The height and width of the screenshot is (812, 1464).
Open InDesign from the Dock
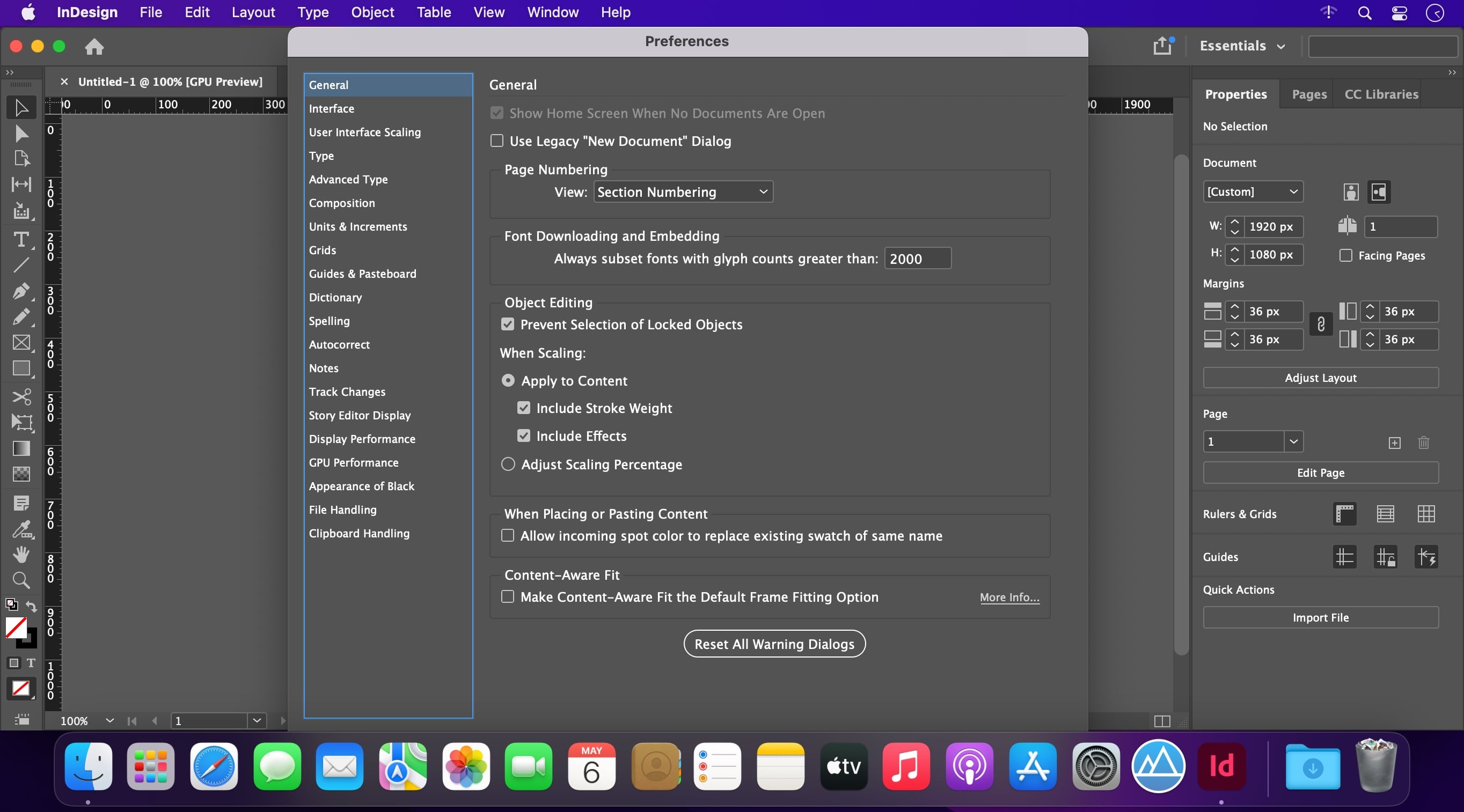point(1221,766)
